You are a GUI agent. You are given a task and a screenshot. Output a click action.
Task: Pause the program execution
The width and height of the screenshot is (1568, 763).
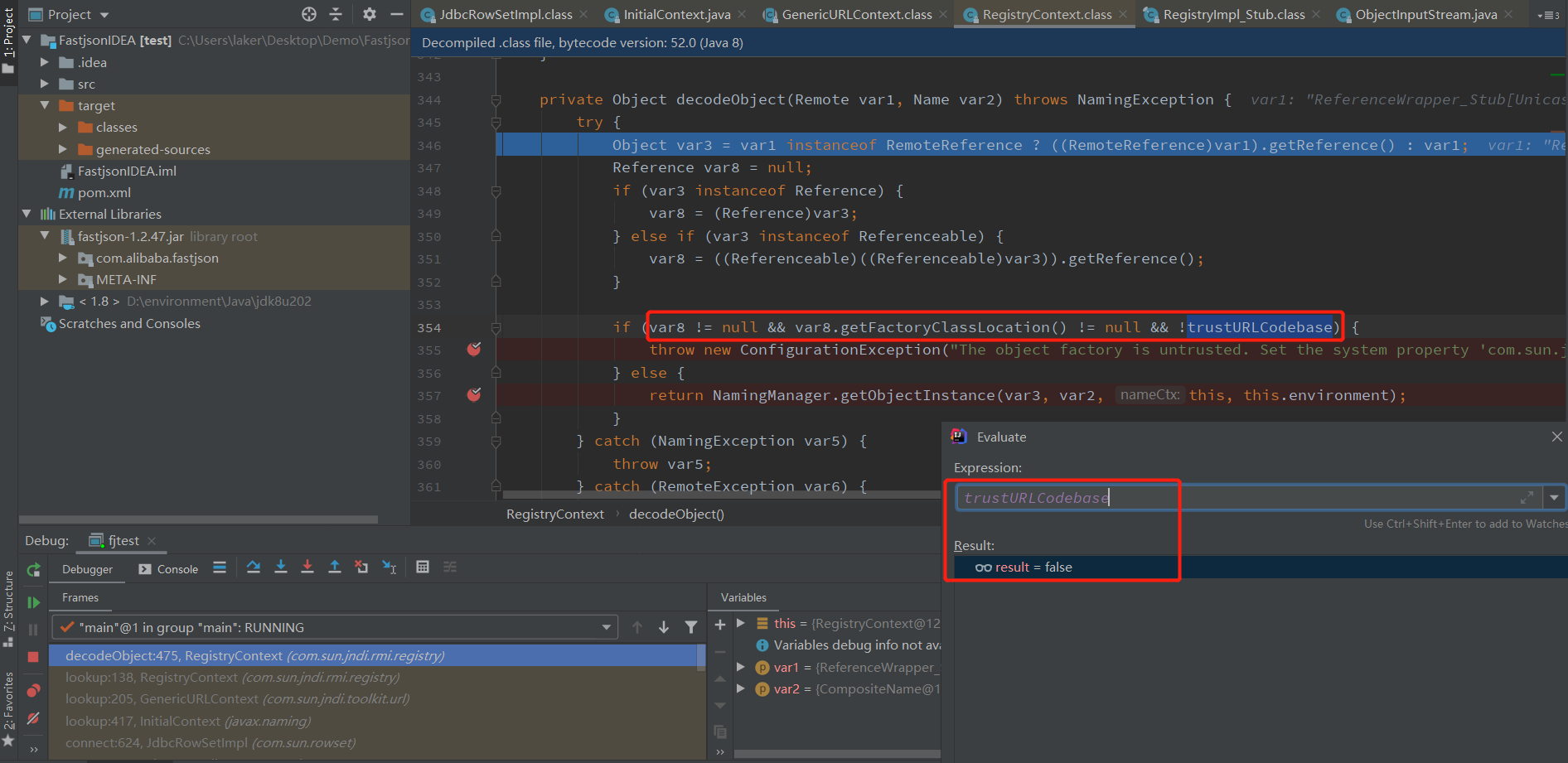[34, 630]
